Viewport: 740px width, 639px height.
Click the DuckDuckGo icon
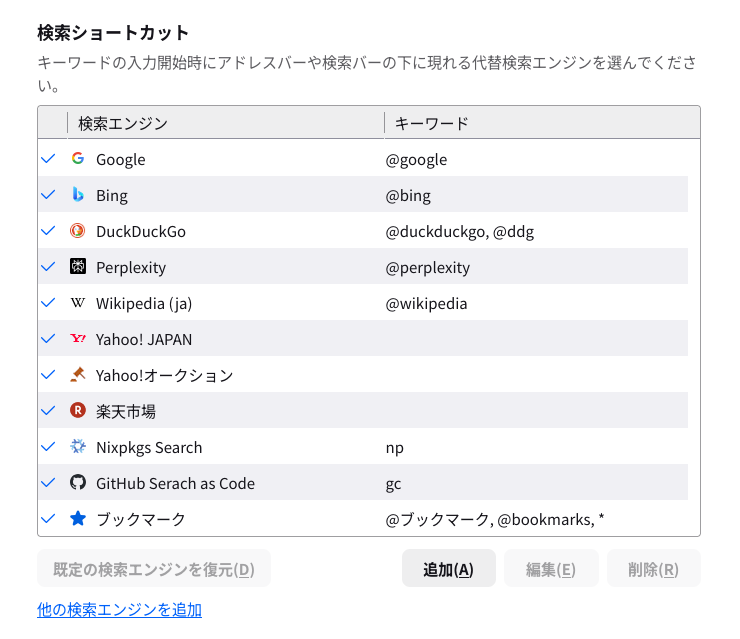click(78, 230)
